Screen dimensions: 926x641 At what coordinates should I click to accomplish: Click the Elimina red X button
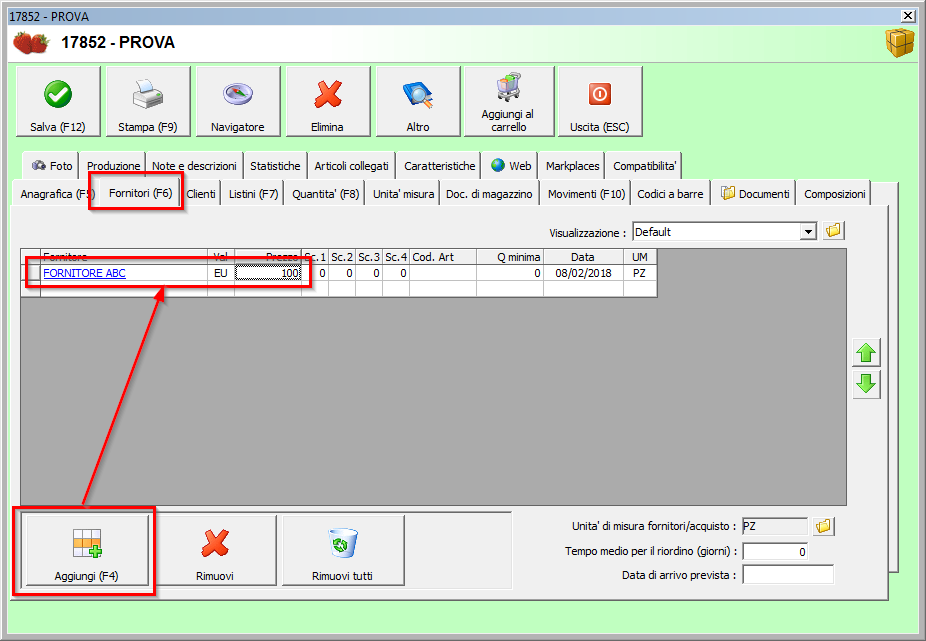328,102
